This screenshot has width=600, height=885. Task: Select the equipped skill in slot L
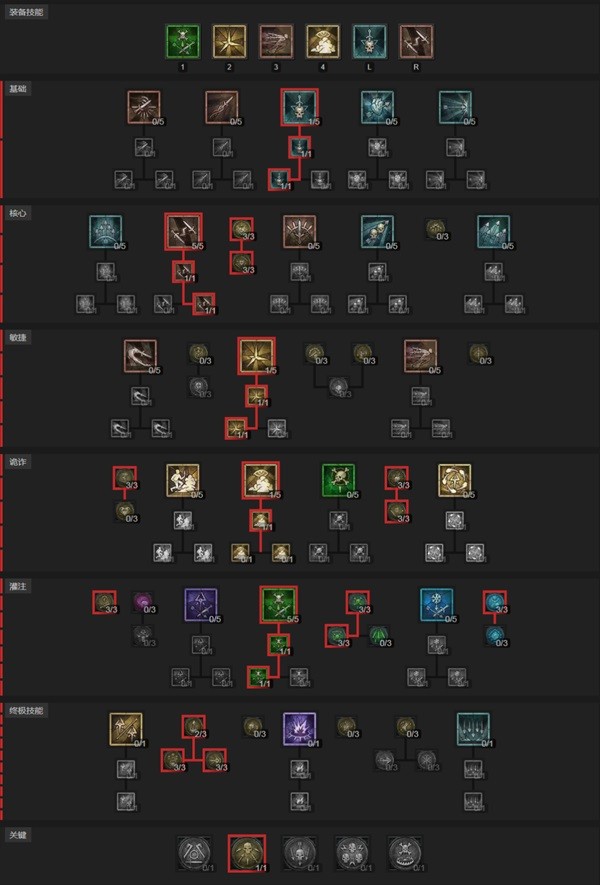pos(370,41)
